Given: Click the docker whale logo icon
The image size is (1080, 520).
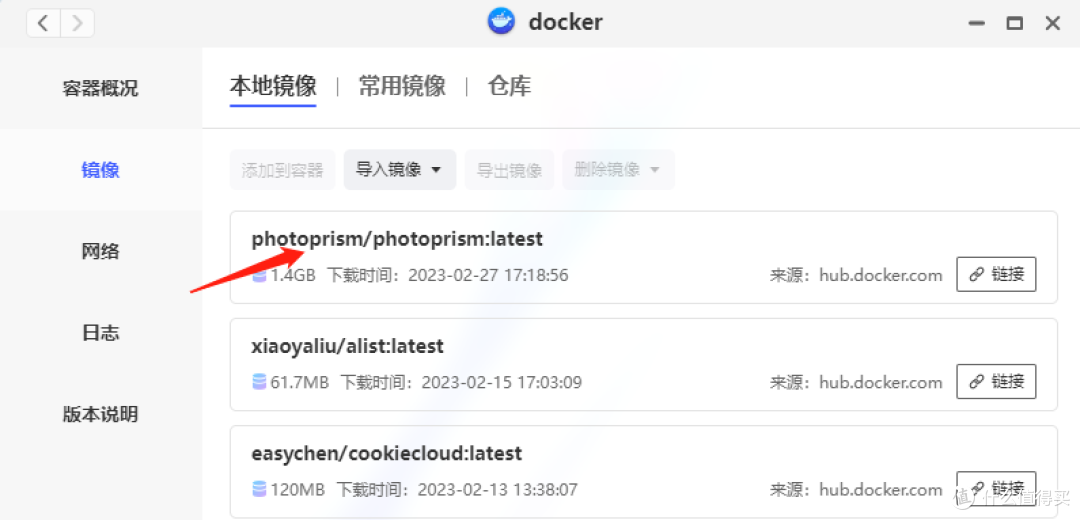Looking at the screenshot, I should (501, 22).
